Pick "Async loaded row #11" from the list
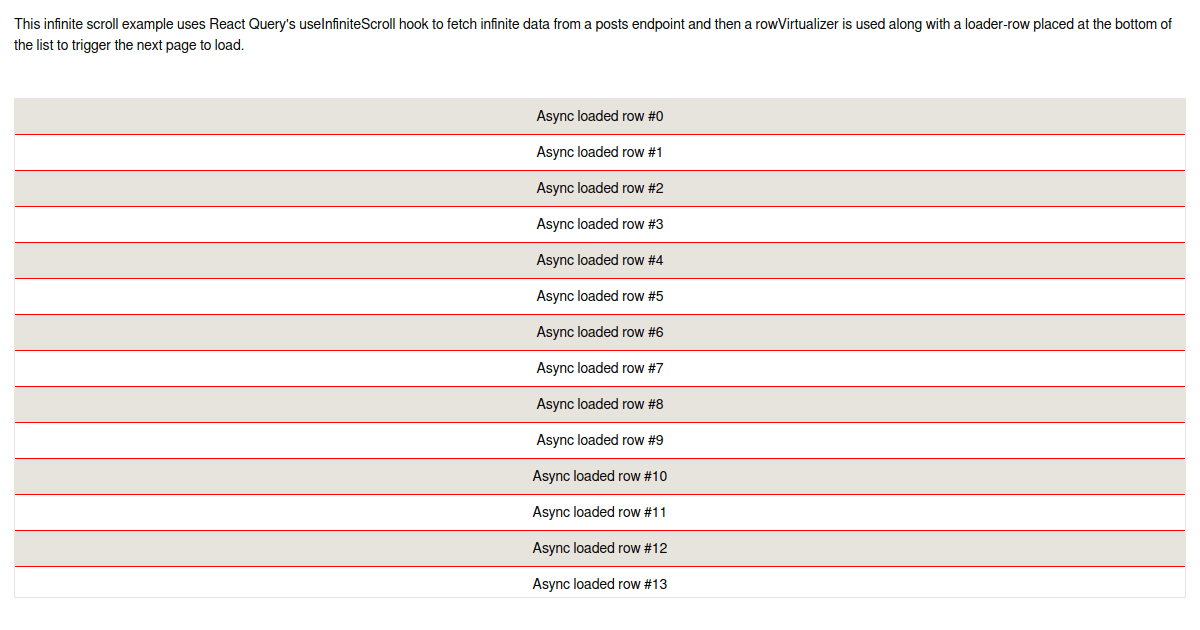This screenshot has width=1200, height=630. coord(600,512)
